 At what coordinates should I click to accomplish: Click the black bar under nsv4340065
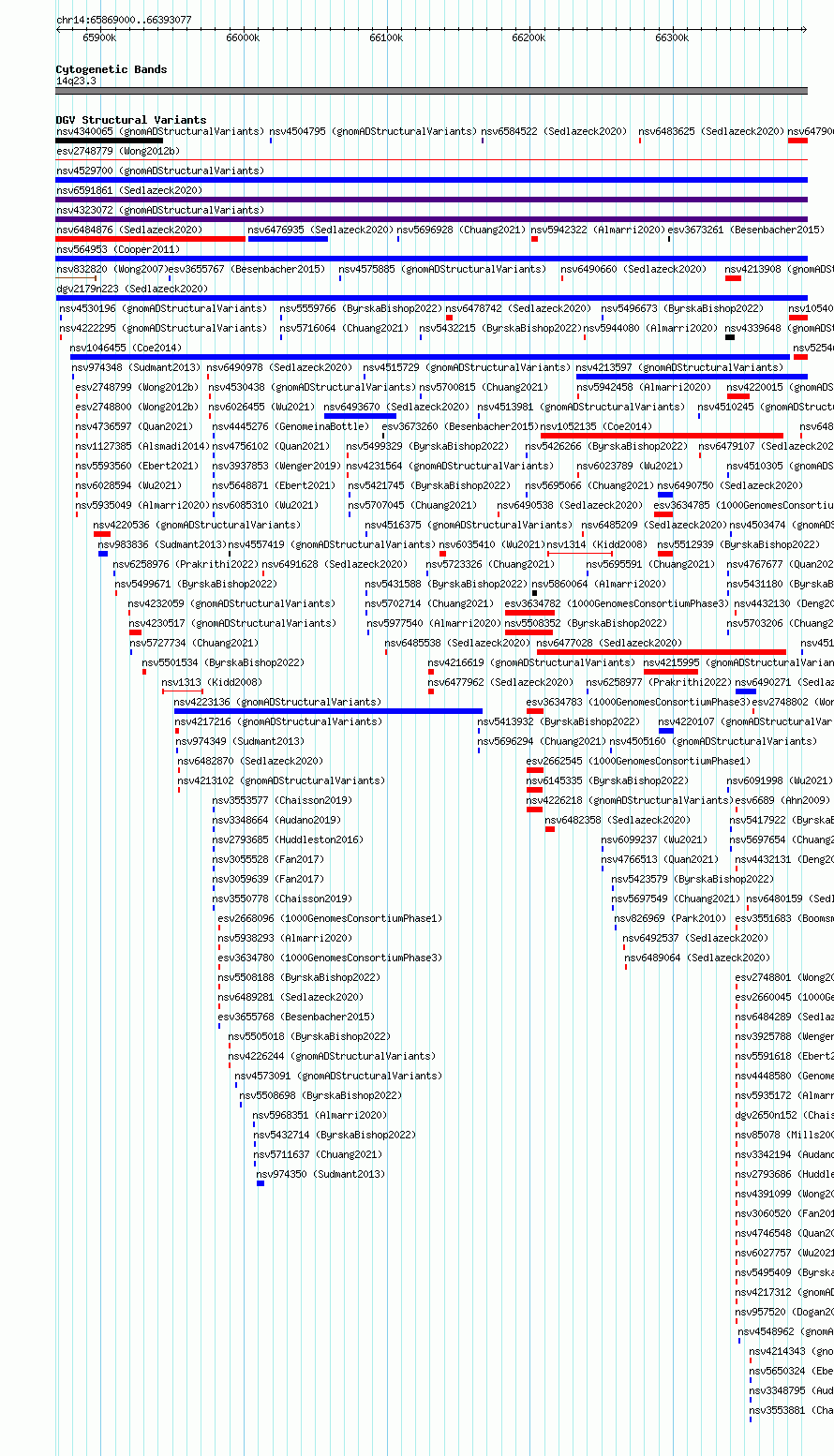pyautogui.click(x=110, y=141)
